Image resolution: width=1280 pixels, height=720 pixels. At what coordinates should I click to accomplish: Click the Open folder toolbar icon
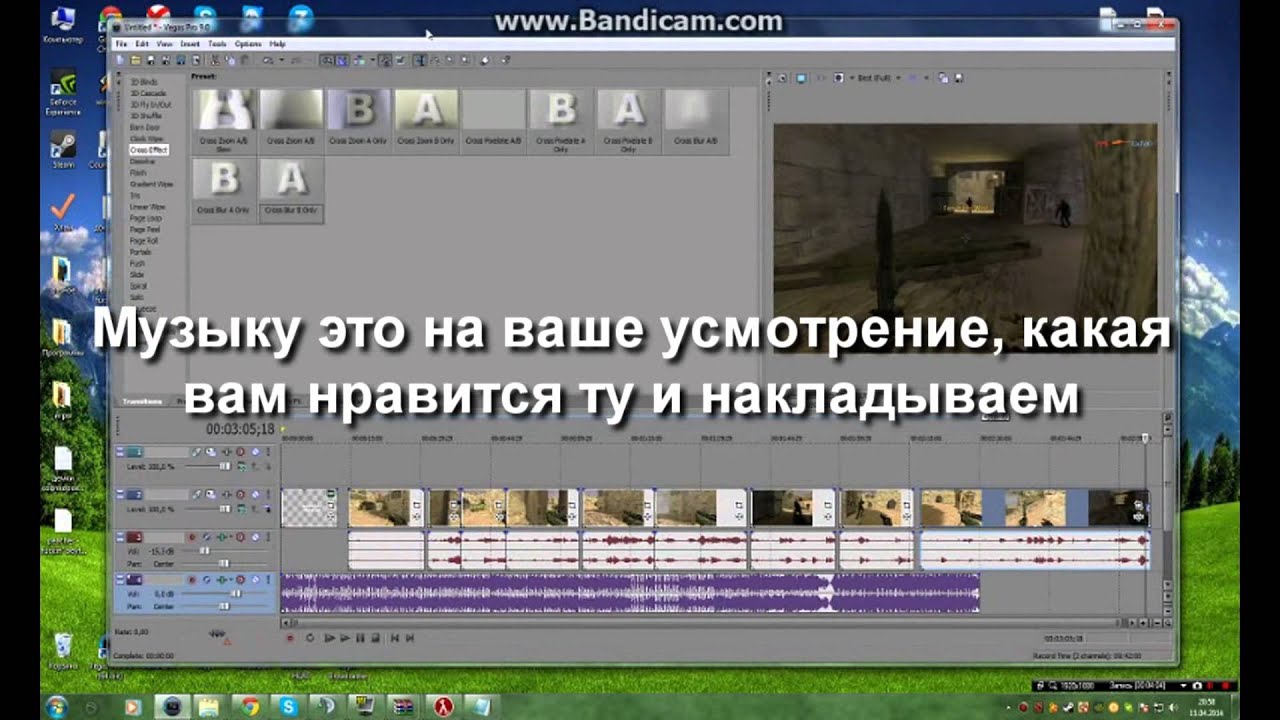point(135,60)
